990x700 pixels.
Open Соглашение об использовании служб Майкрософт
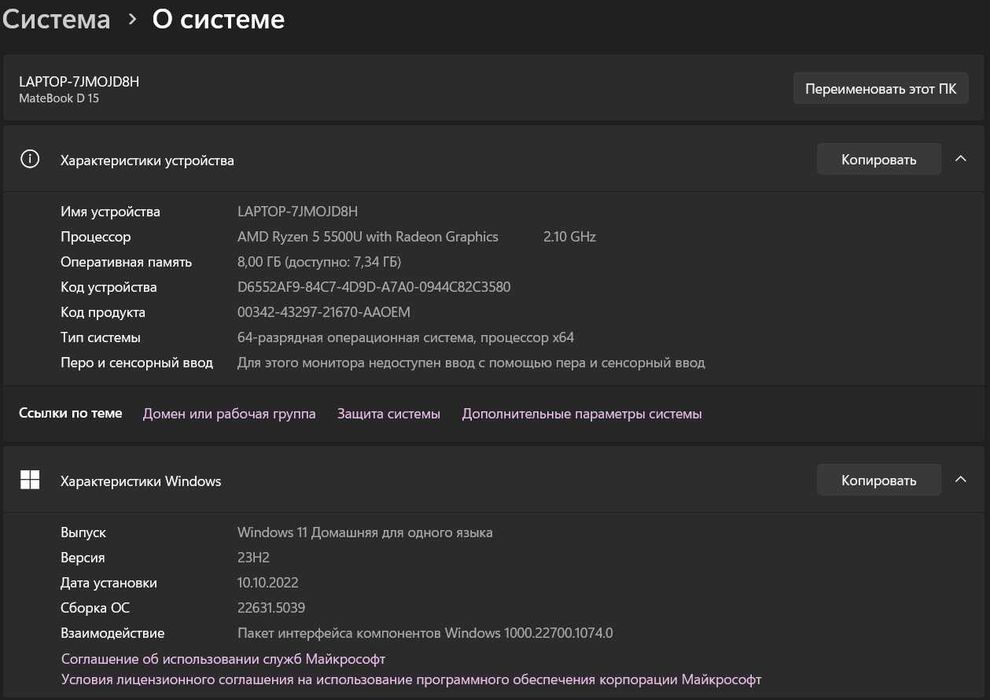[223, 658]
